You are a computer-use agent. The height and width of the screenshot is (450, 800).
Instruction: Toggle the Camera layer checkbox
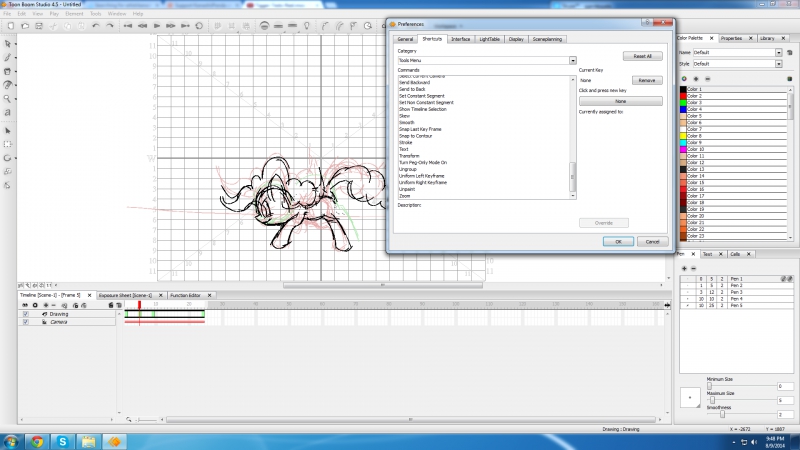click(x=25, y=322)
